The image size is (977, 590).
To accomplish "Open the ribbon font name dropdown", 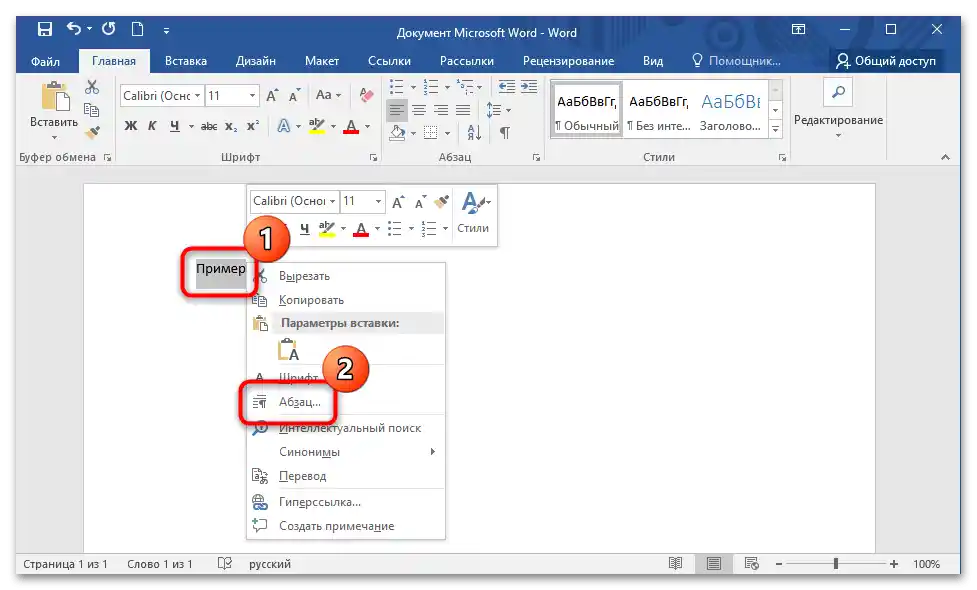I will click(x=198, y=95).
